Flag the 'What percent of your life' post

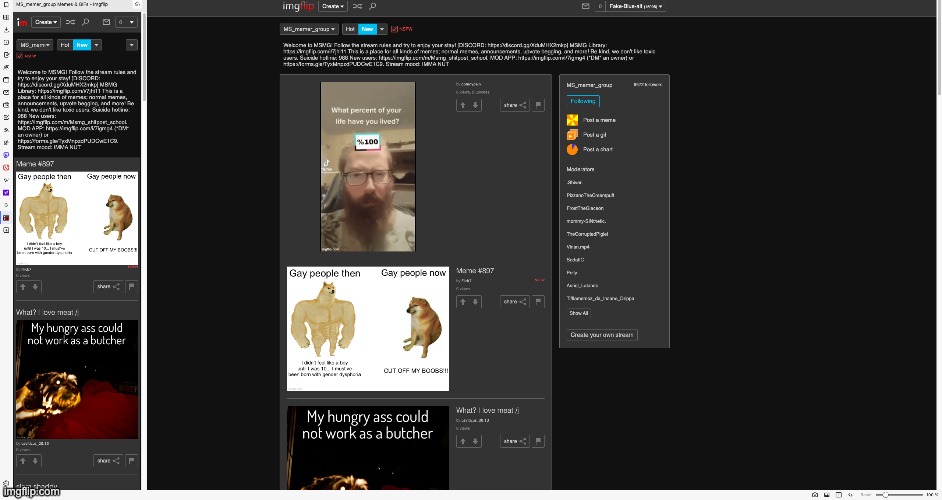(x=539, y=105)
